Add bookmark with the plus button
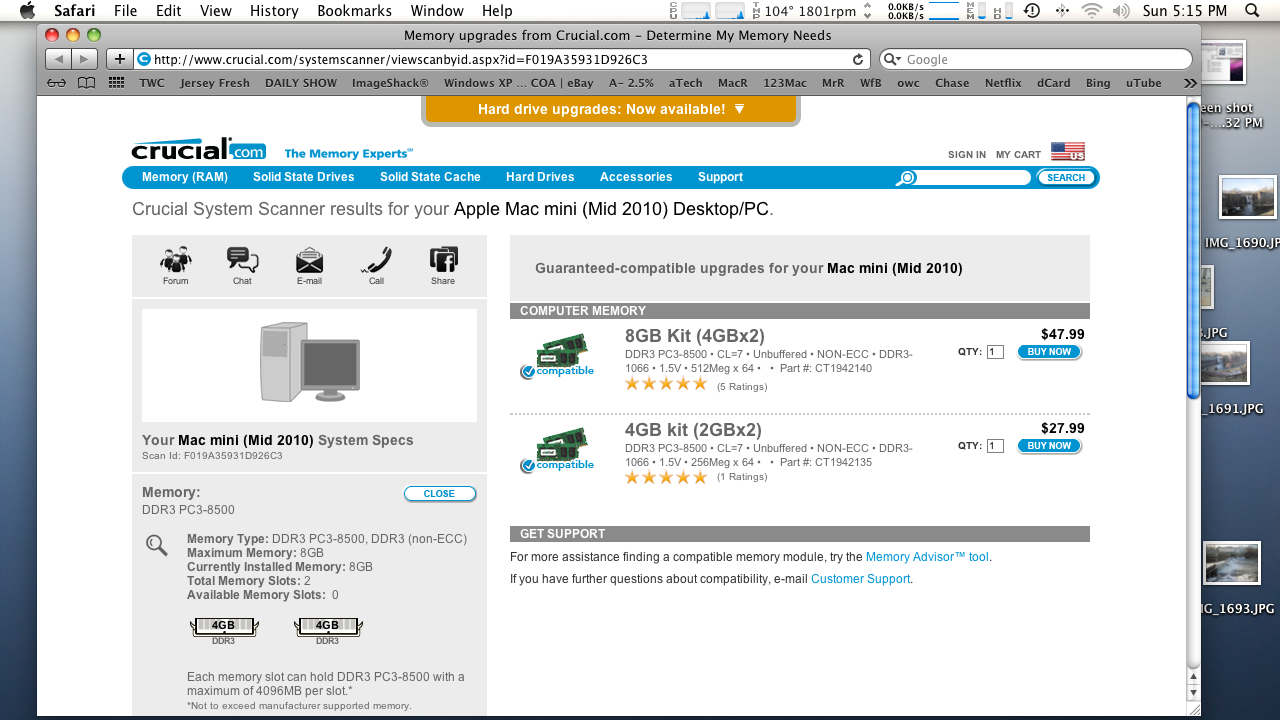1280x720 pixels. [x=119, y=59]
